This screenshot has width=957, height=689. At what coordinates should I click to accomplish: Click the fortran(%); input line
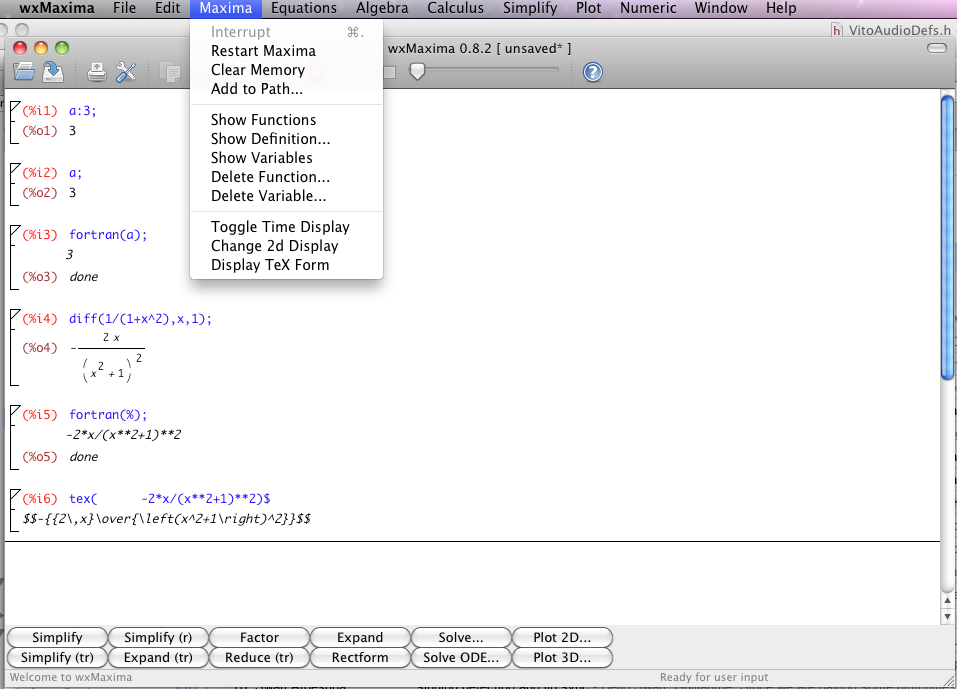(108, 415)
